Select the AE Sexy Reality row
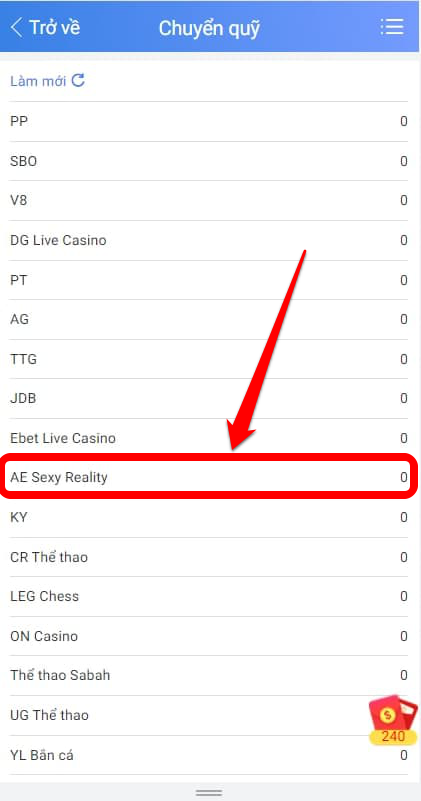The width and height of the screenshot is (421, 801). [x=209, y=478]
